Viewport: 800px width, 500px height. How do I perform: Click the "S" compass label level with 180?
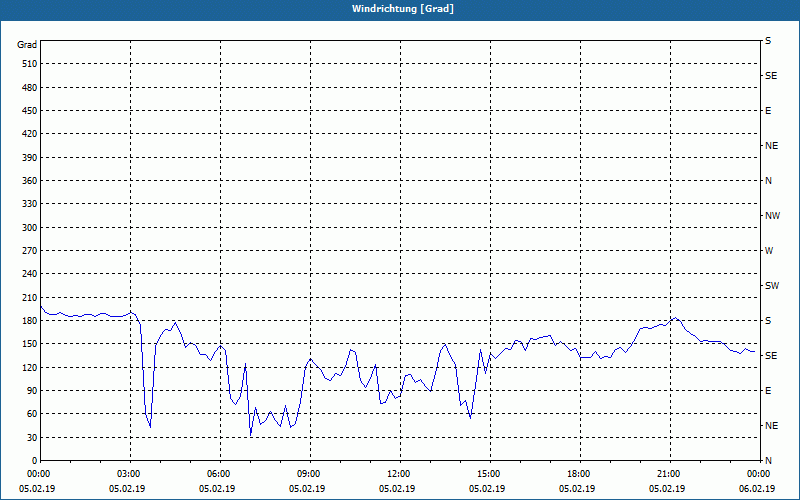768,321
